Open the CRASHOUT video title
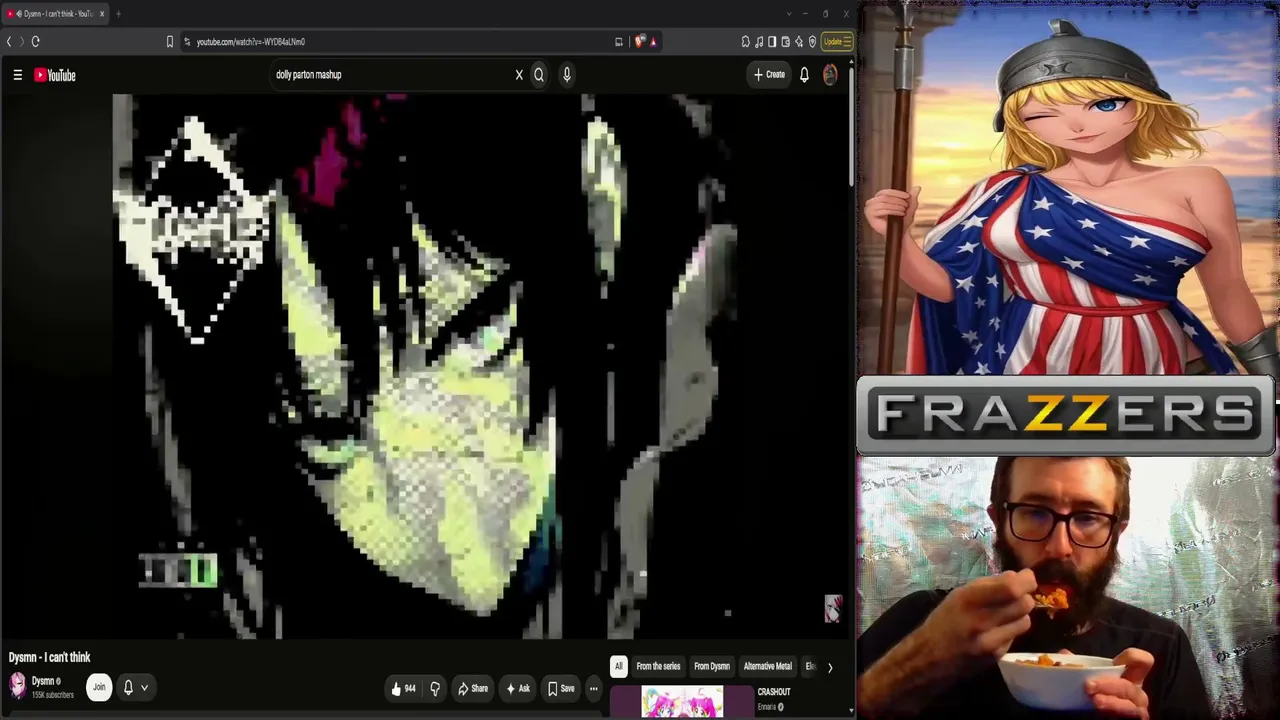Viewport: 1280px width, 720px height. tap(774, 692)
